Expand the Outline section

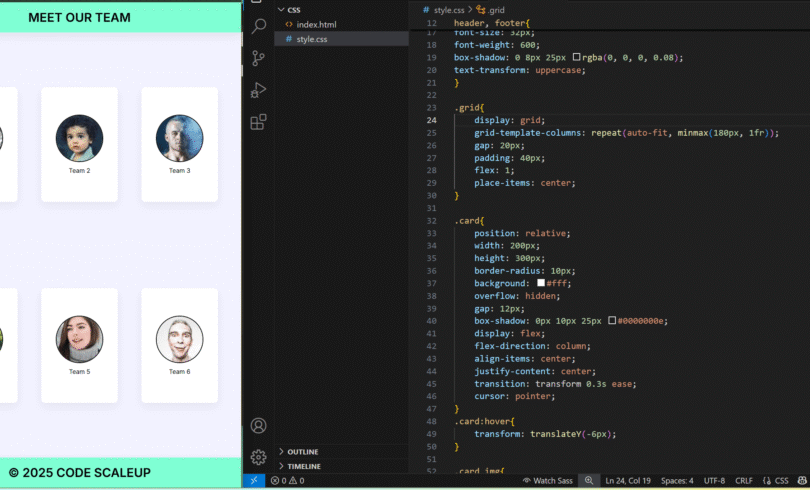coord(302,452)
